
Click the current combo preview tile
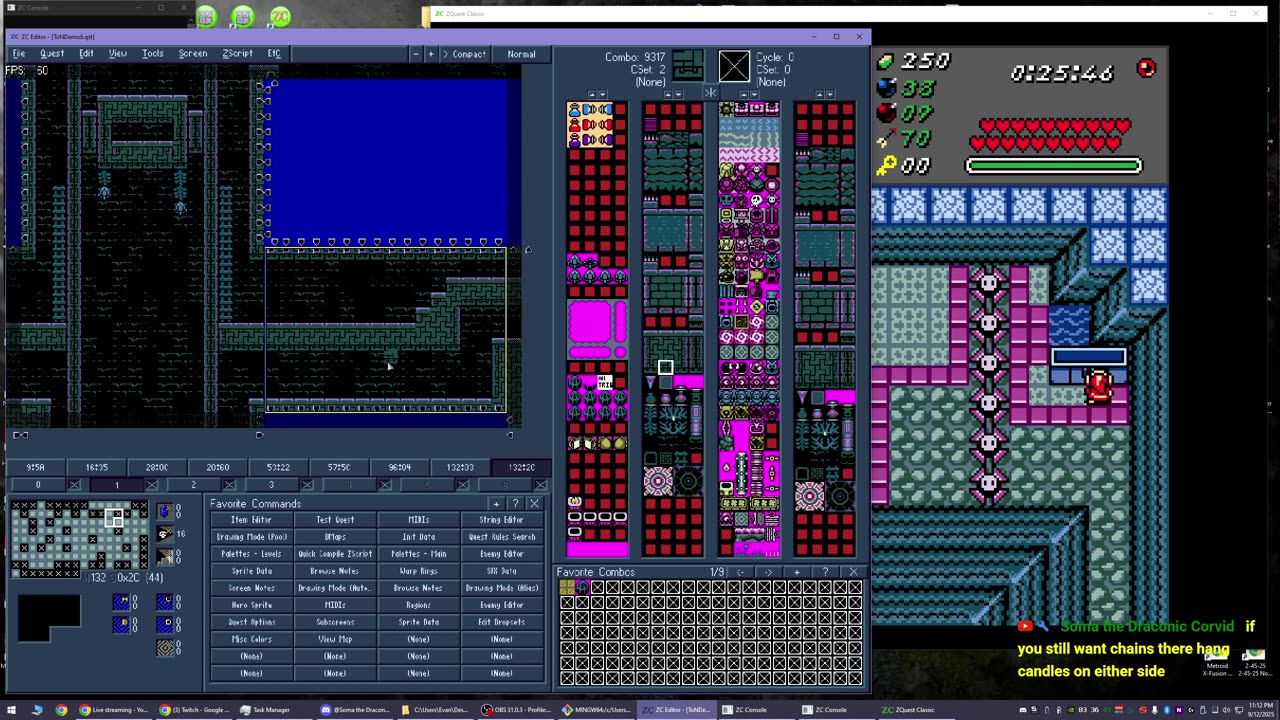pyautogui.click(x=687, y=66)
